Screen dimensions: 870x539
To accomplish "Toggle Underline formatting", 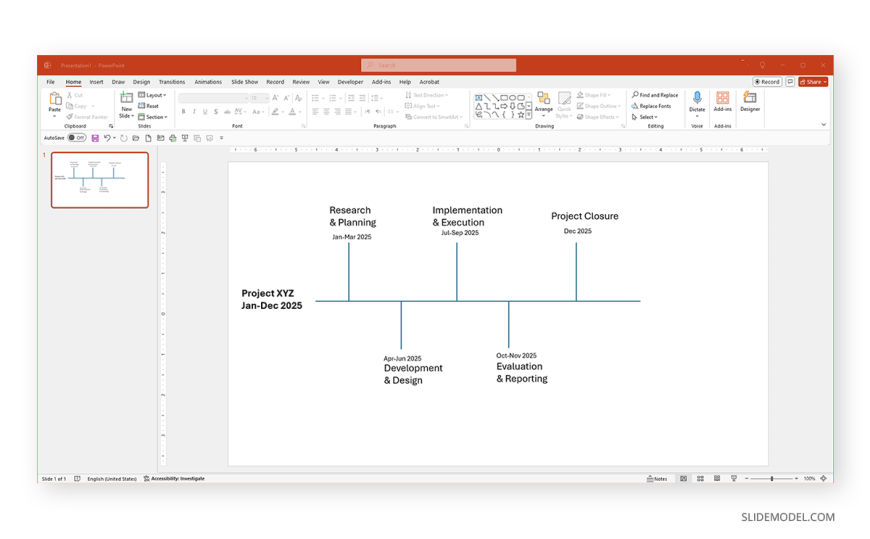I will [x=205, y=112].
